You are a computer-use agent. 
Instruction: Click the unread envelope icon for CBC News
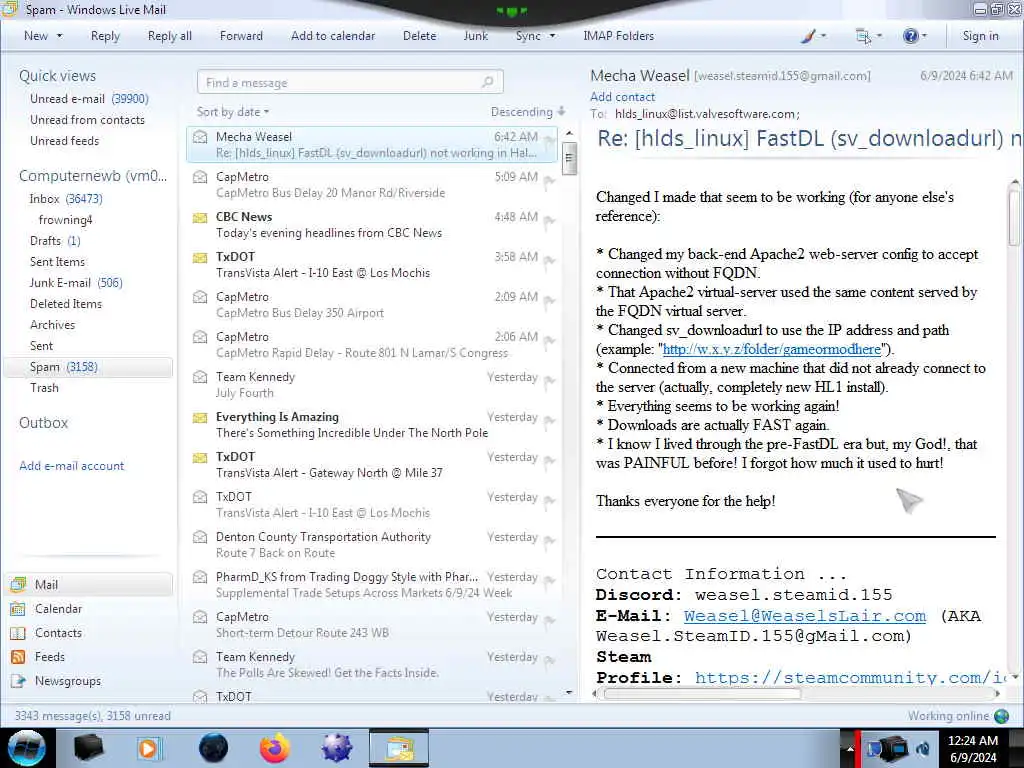tap(200, 217)
